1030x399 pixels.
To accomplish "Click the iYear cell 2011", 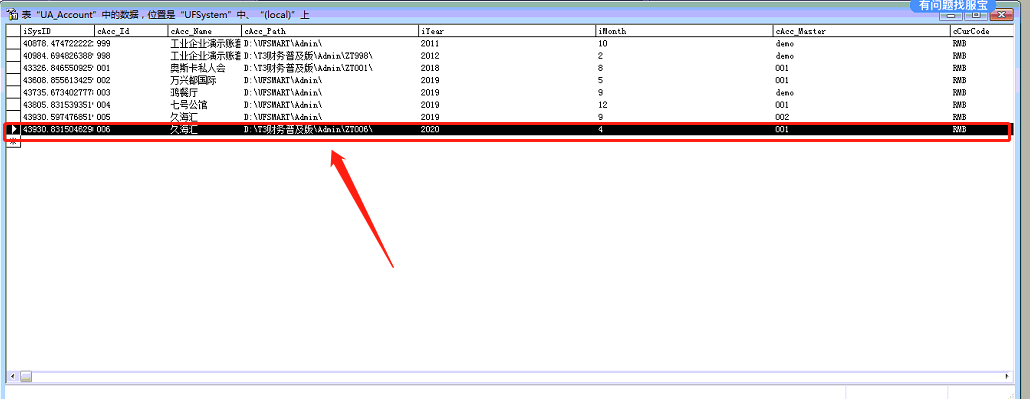I will point(508,43).
